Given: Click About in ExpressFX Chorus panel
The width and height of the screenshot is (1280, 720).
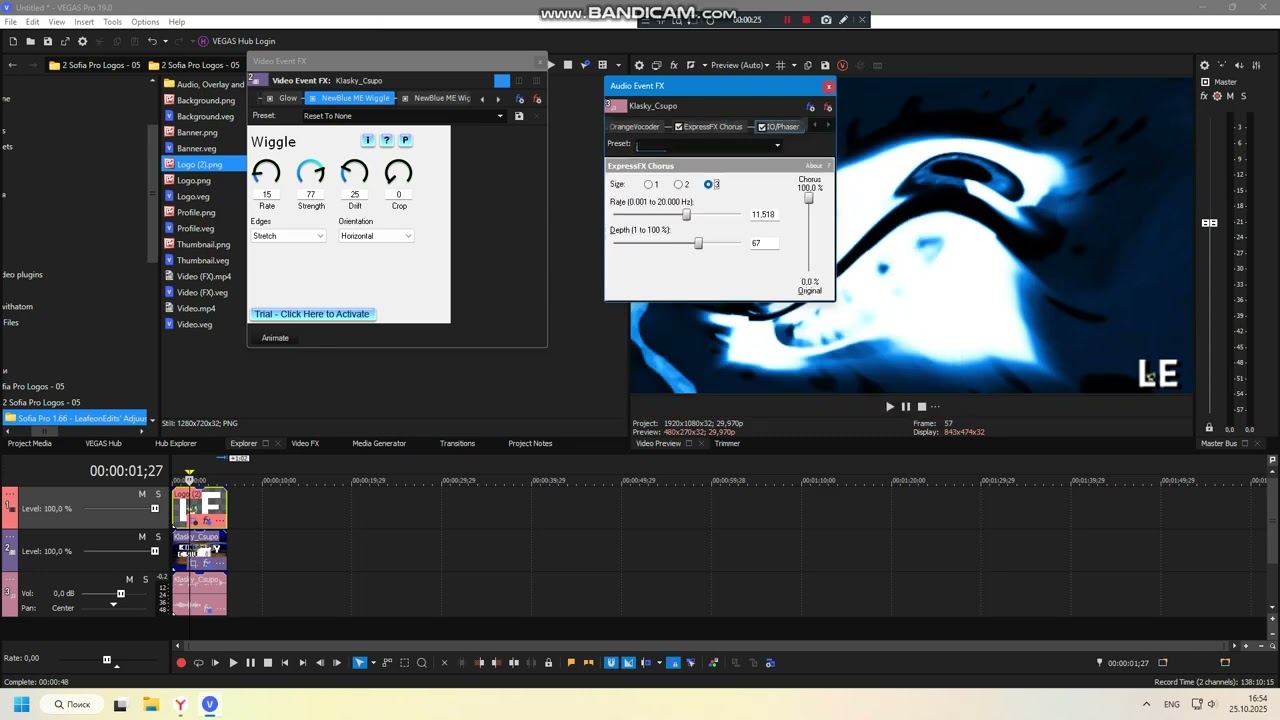Looking at the screenshot, I should pos(814,166).
